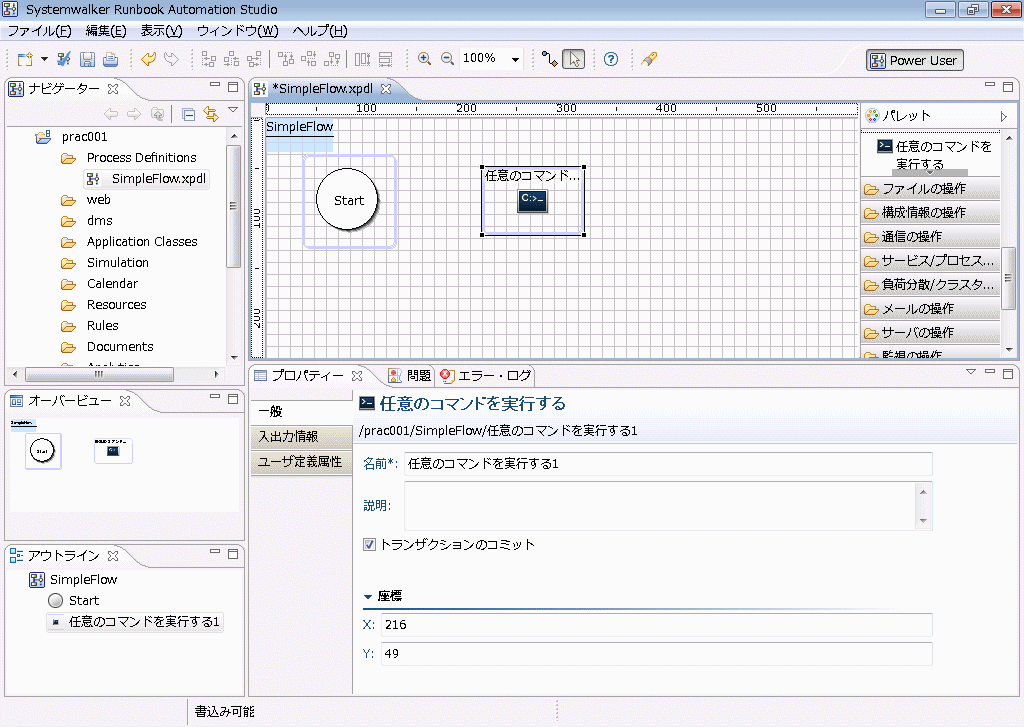This screenshot has width=1024, height=727.
Task: Select the Simulation folder
Action: (x=105, y=263)
